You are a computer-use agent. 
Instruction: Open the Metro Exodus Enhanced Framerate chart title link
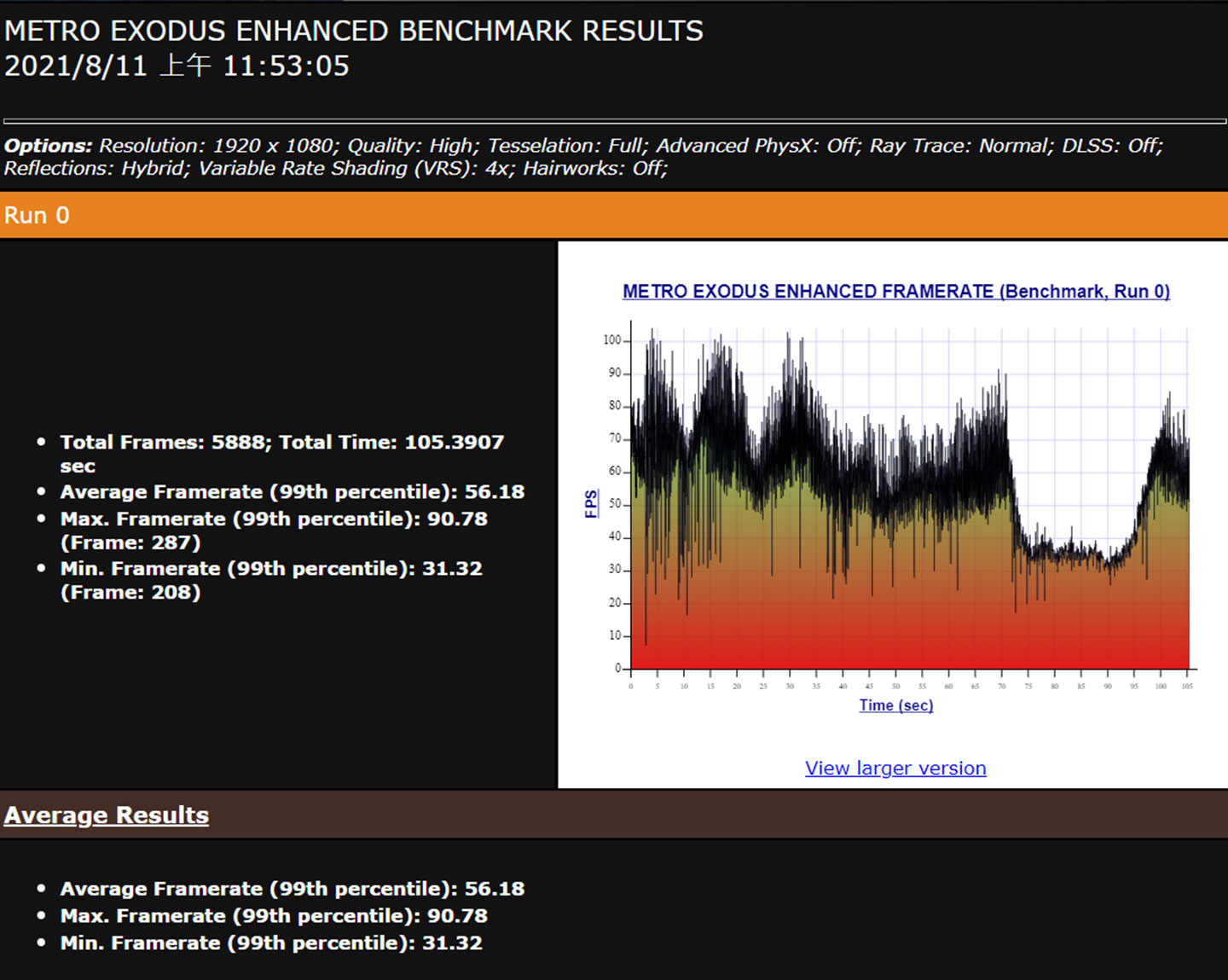[x=895, y=292]
